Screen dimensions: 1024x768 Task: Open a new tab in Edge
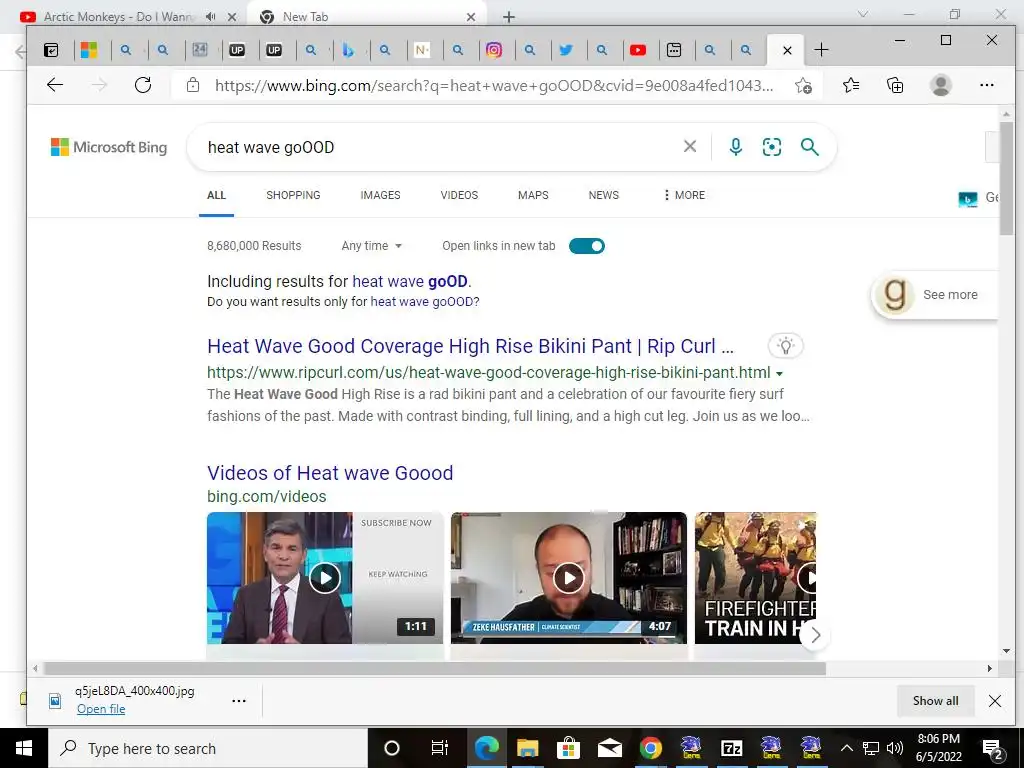pos(822,50)
